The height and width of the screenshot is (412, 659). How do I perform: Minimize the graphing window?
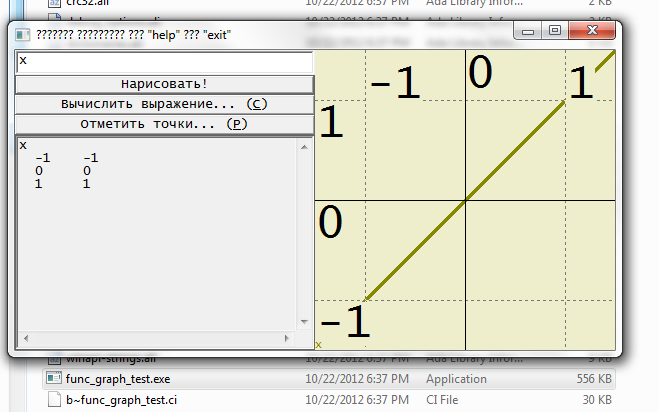531,32
